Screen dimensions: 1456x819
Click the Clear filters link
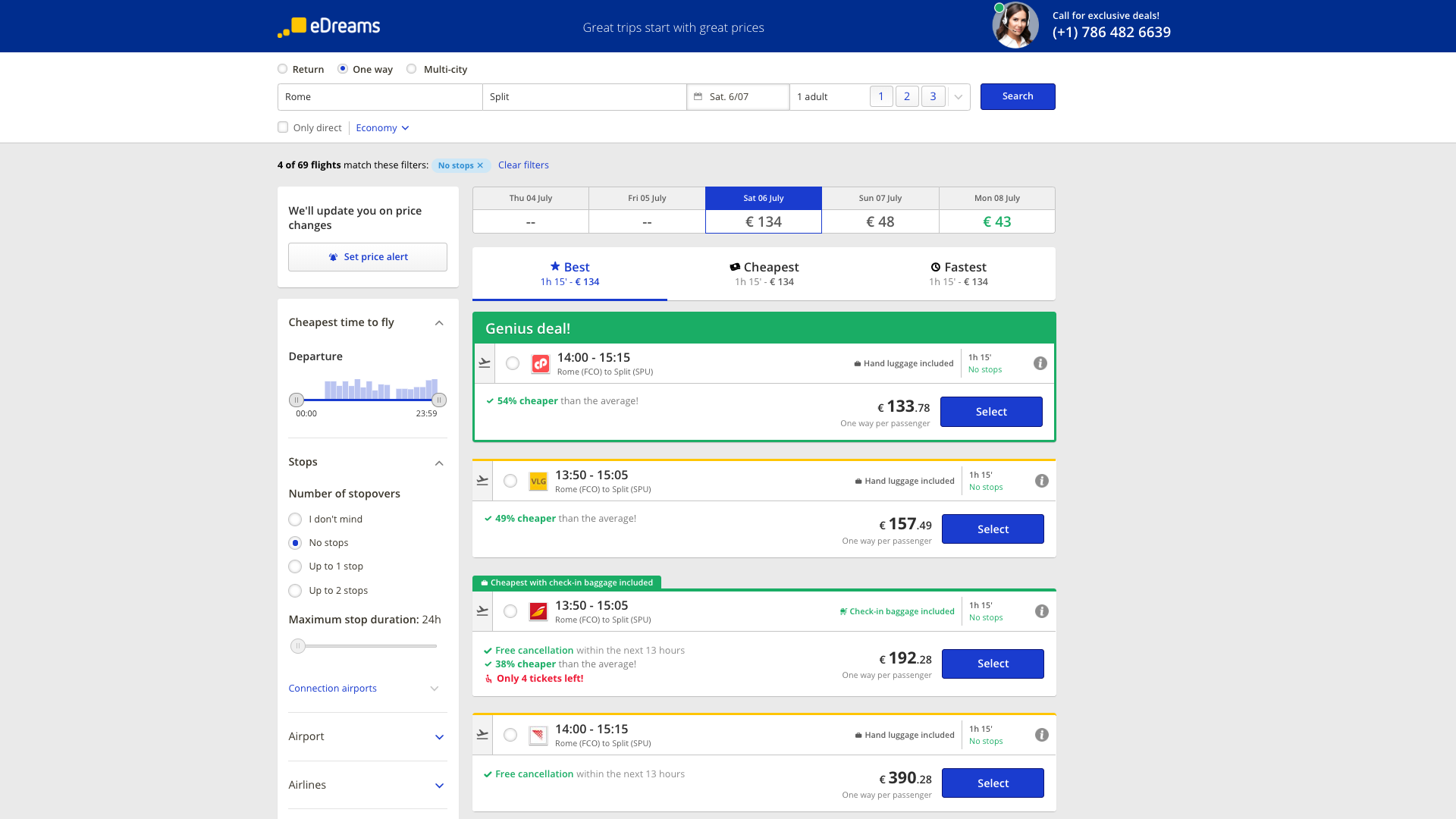pos(523,165)
